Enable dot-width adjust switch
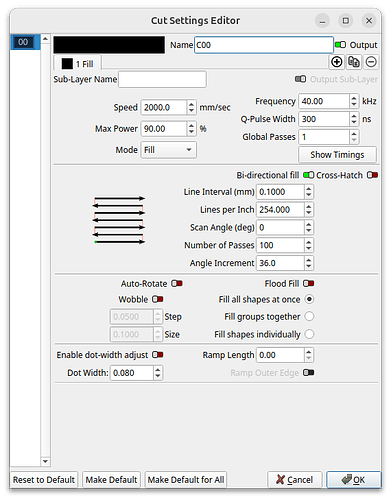The height and width of the screenshot is (500, 390). pyautogui.click(x=158, y=355)
